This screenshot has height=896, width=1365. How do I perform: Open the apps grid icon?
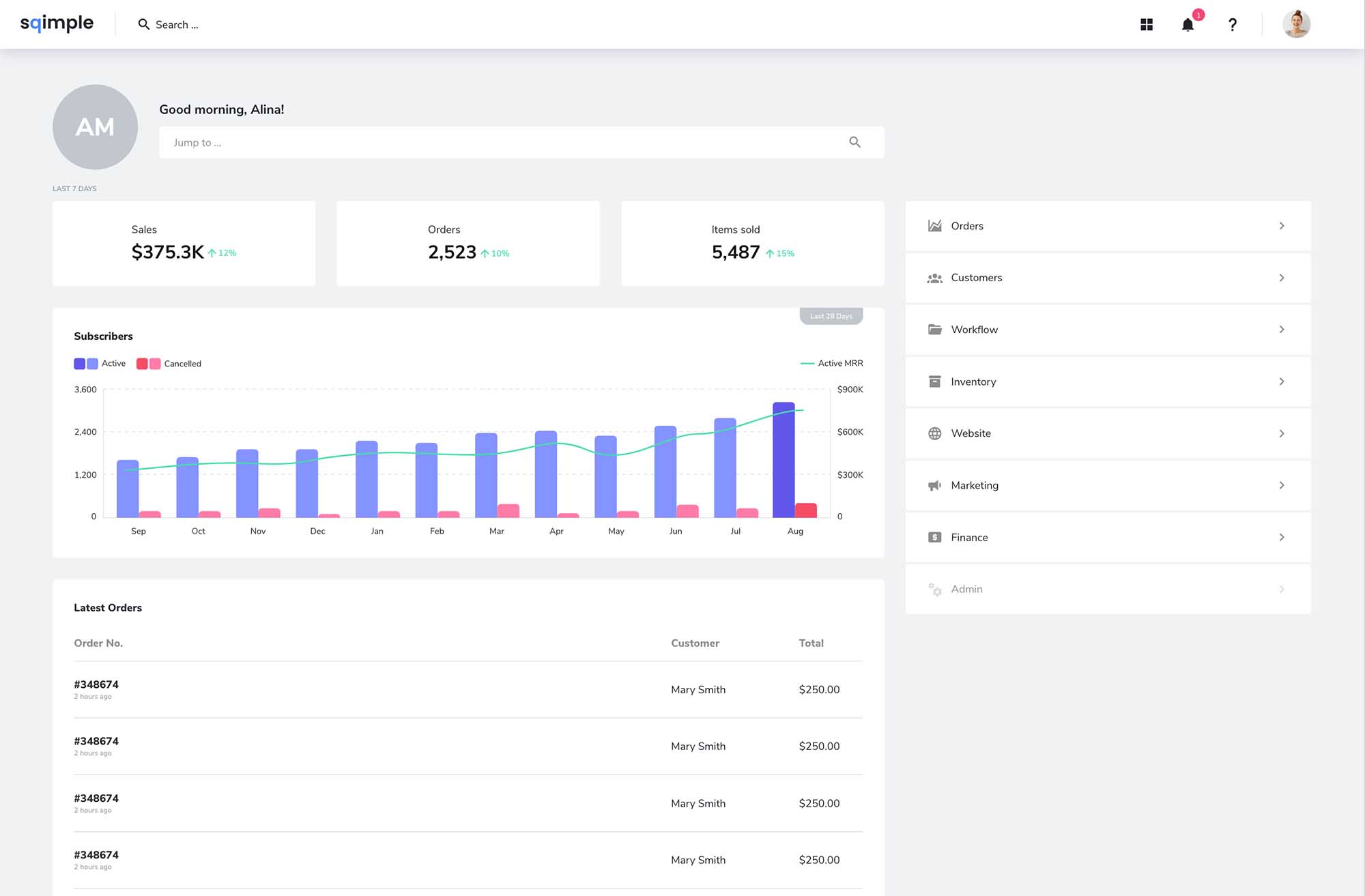click(1147, 25)
